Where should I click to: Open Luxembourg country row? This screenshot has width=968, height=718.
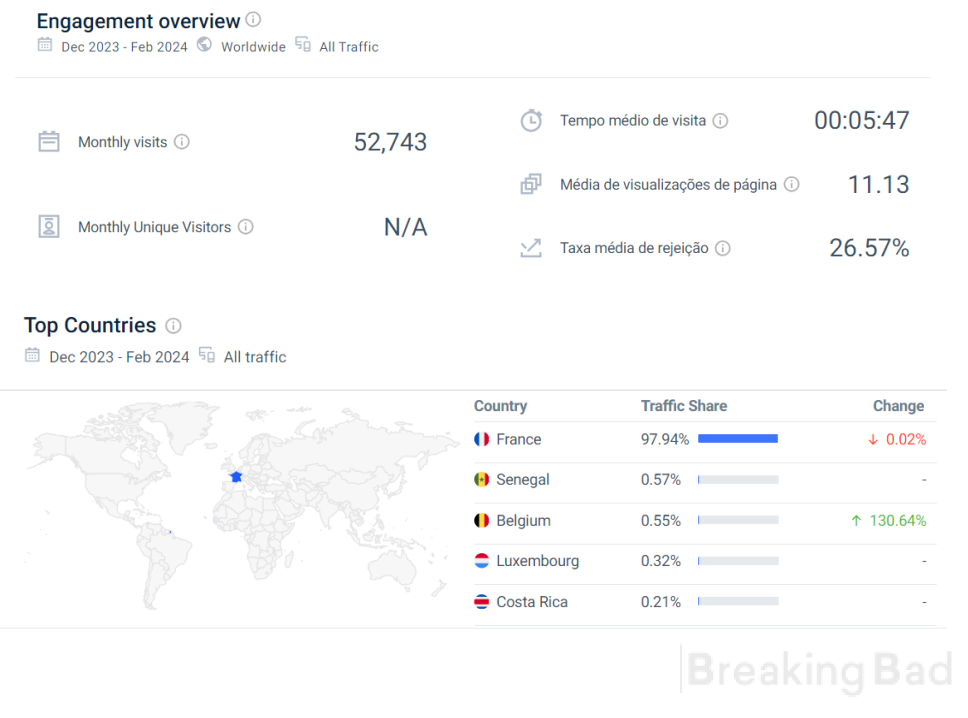(x=705, y=561)
